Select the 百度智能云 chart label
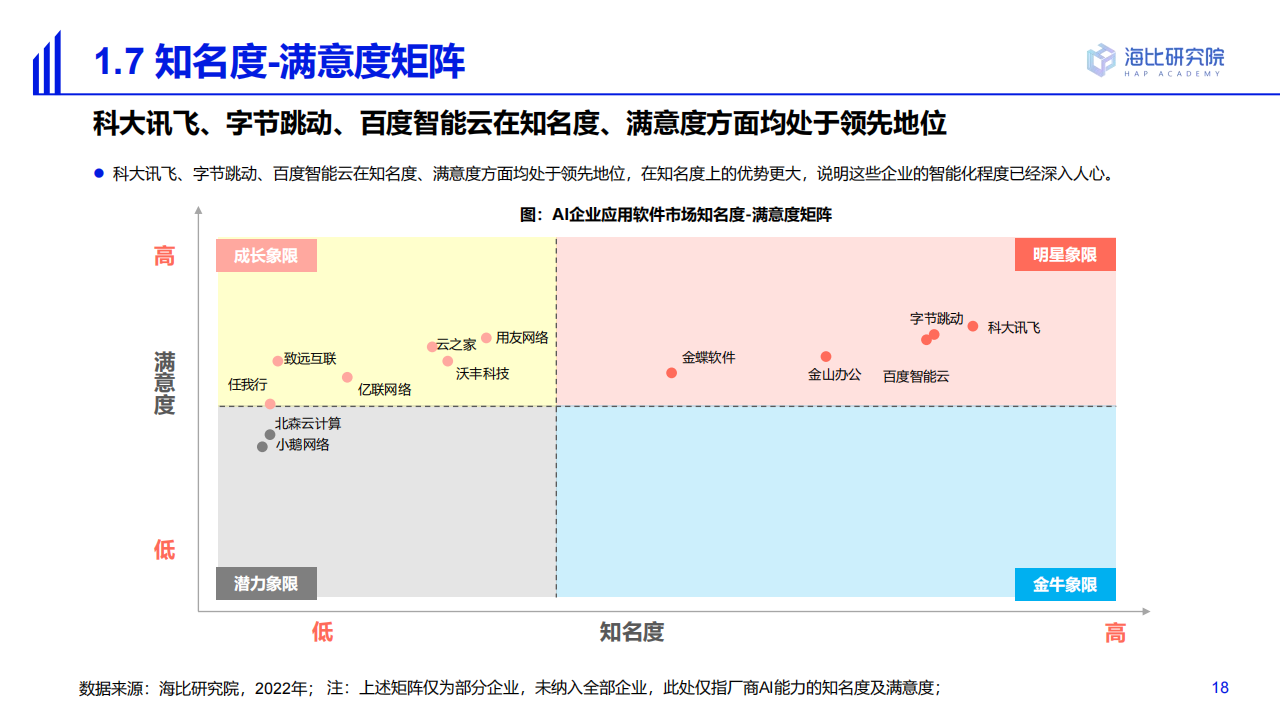 point(916,377)
